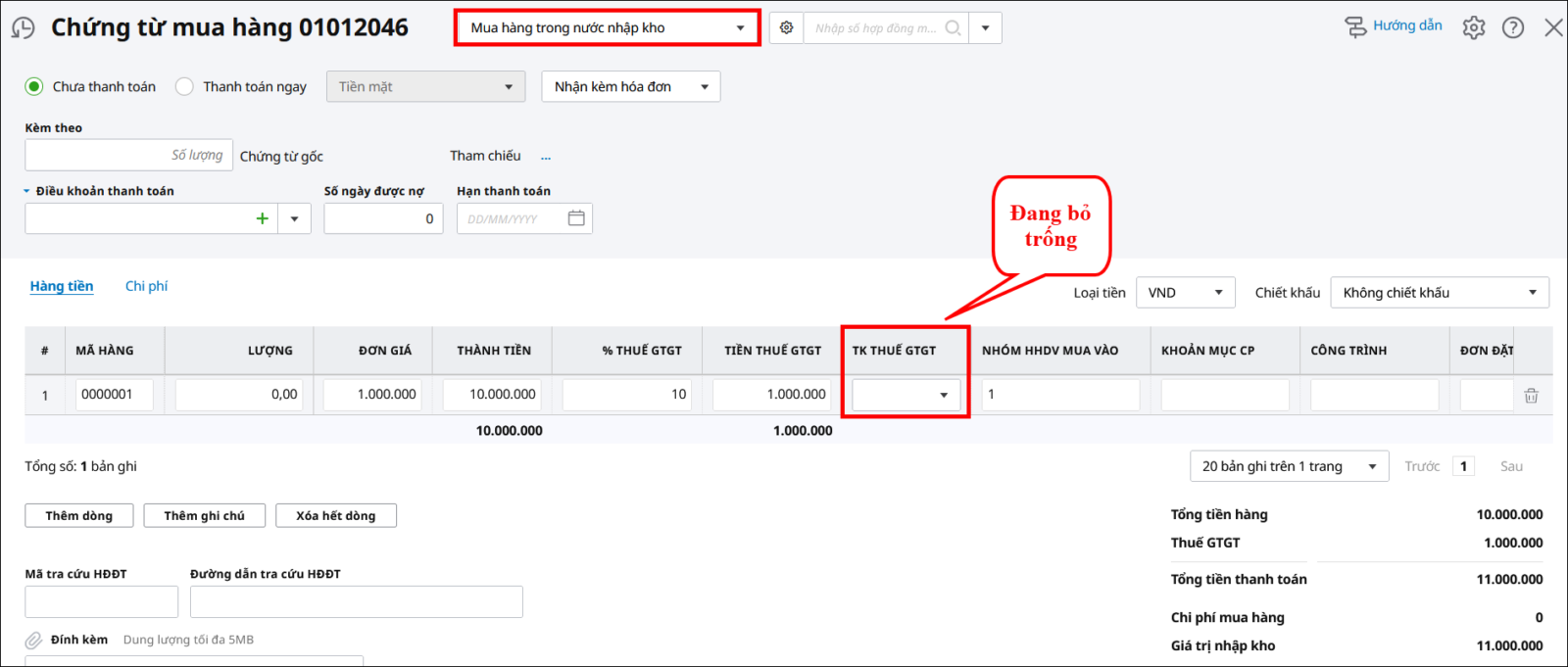This screenshot has width=1568, height=667.
Task: Expand the Nhận kèm hóa đơn dropdown
Action: click(630, 87)
